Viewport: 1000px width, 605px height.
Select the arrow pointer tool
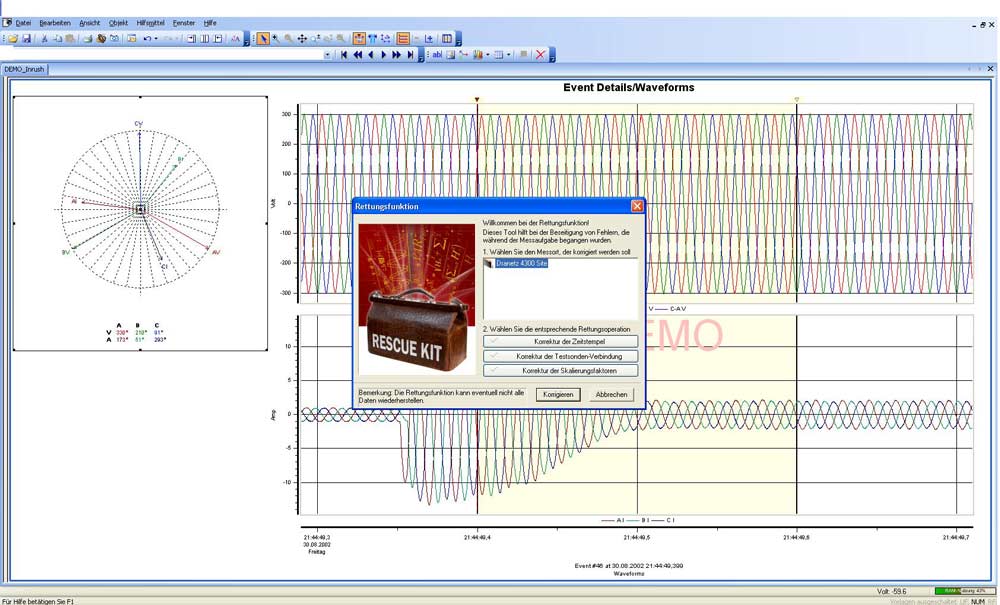pos(263,38)
